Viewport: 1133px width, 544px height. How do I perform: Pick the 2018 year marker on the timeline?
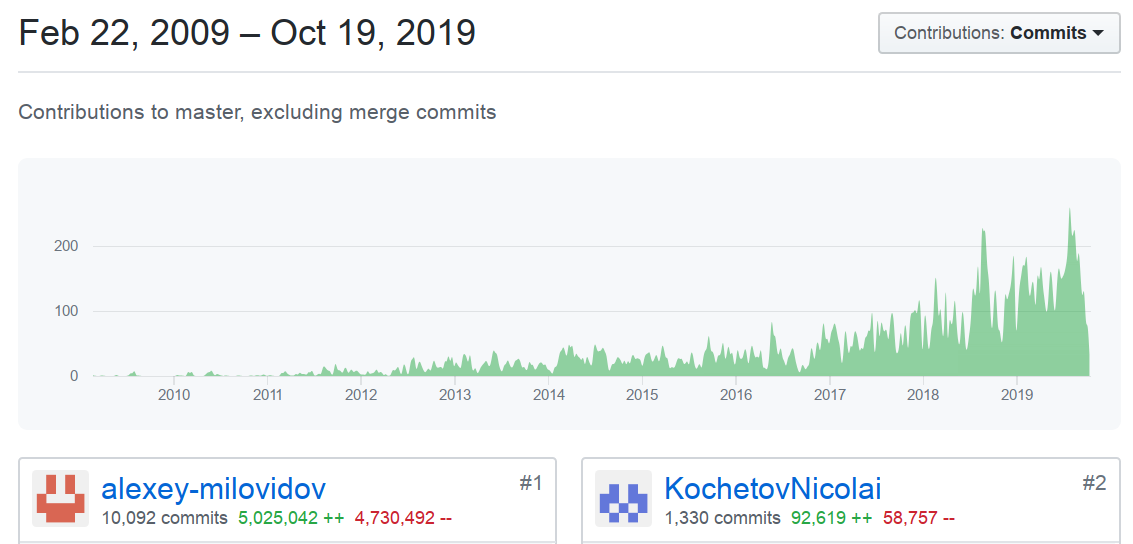pos(923,394)
